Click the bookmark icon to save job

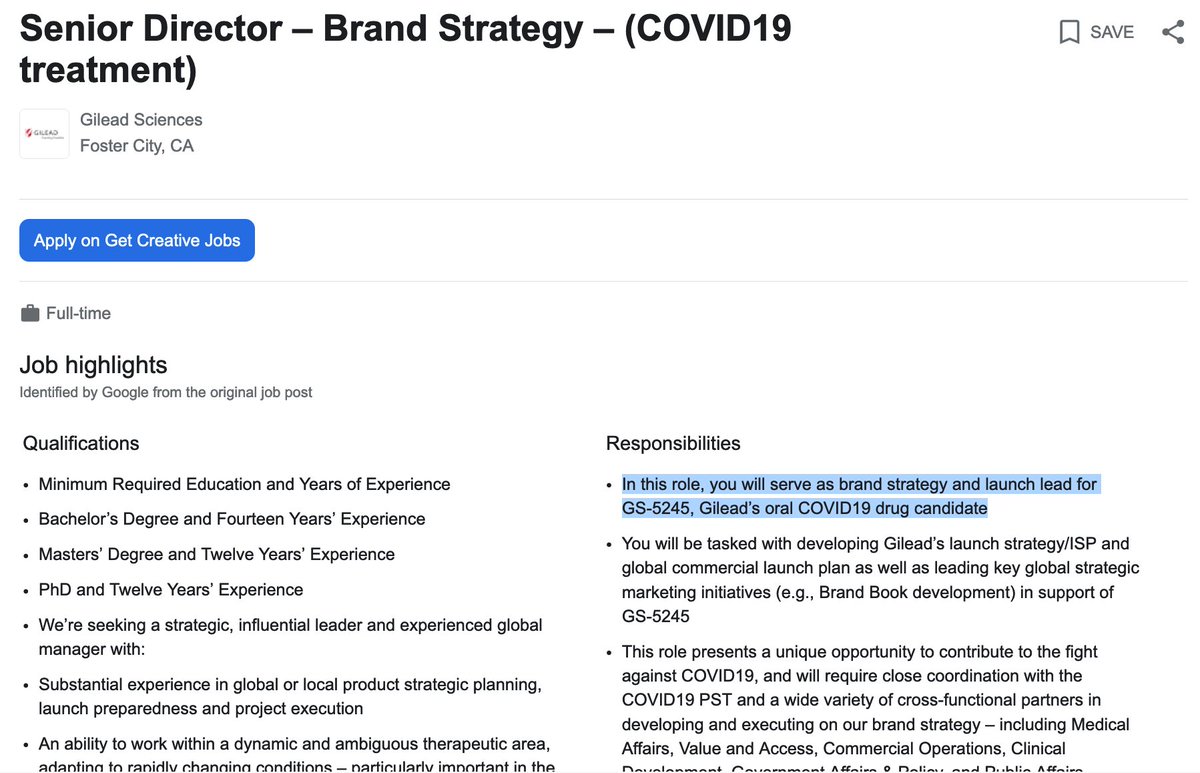(1069, 33)
